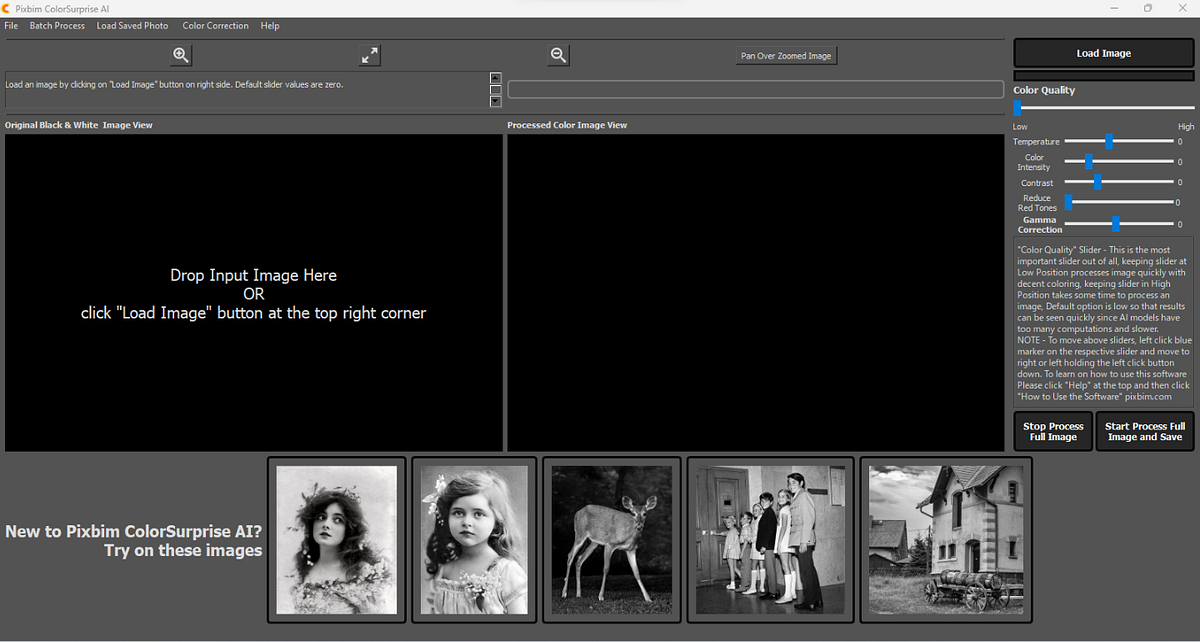Click the Reduce Red Tones slider handle
1200x642 pixels.
pos(1069,202)
